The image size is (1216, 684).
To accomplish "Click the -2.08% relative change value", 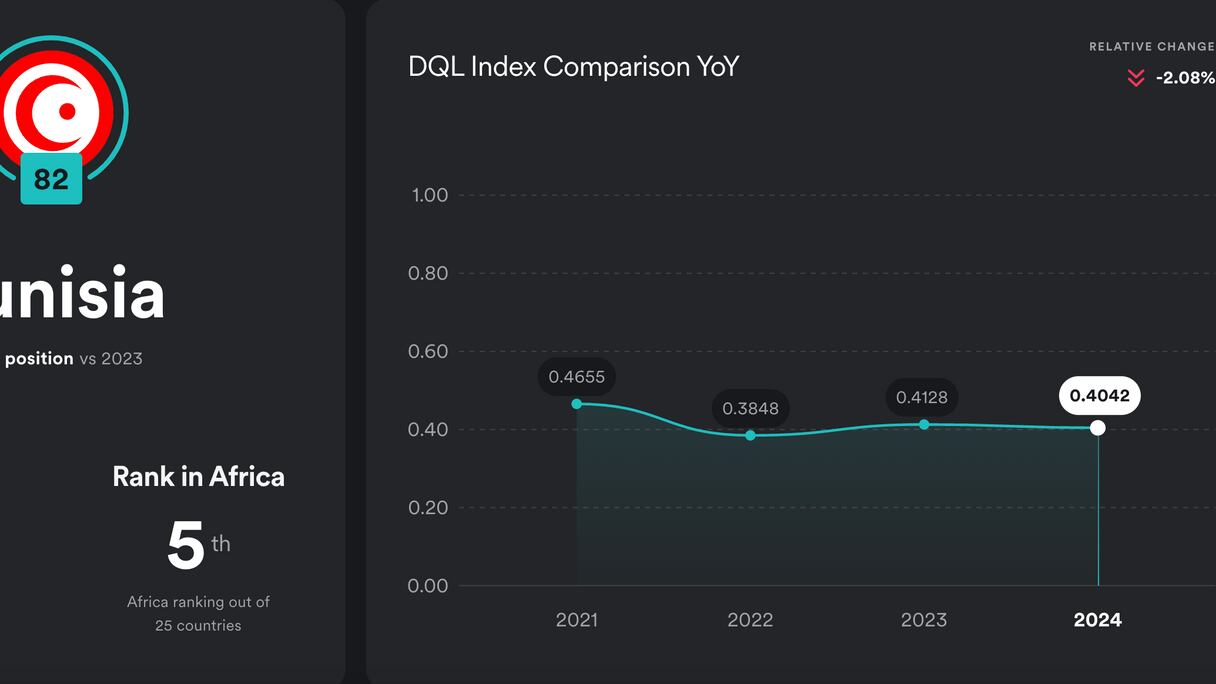I will [x=1185, y=78].
